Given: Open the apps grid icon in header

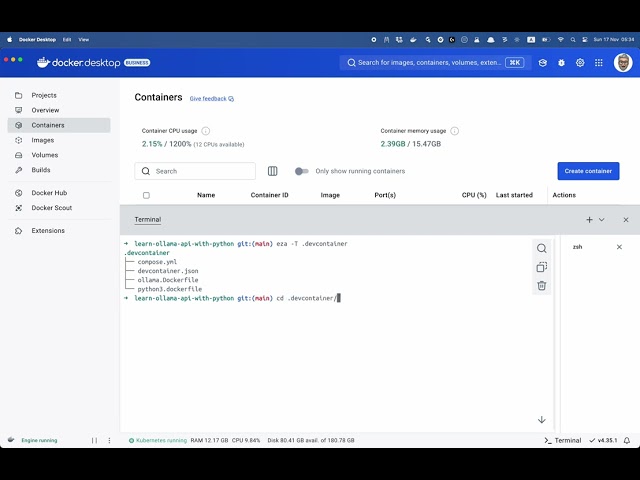Looking at the screenshot, I should click(599, 62).
